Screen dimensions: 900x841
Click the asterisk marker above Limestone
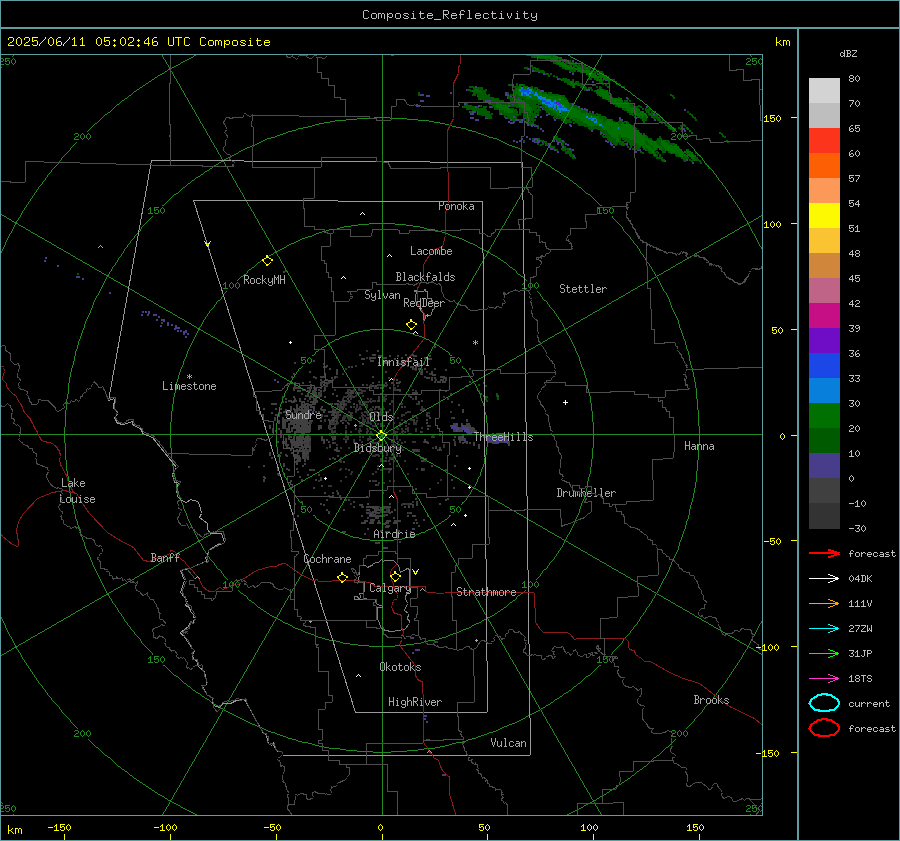pyautogui.click(x=189, y=377)
